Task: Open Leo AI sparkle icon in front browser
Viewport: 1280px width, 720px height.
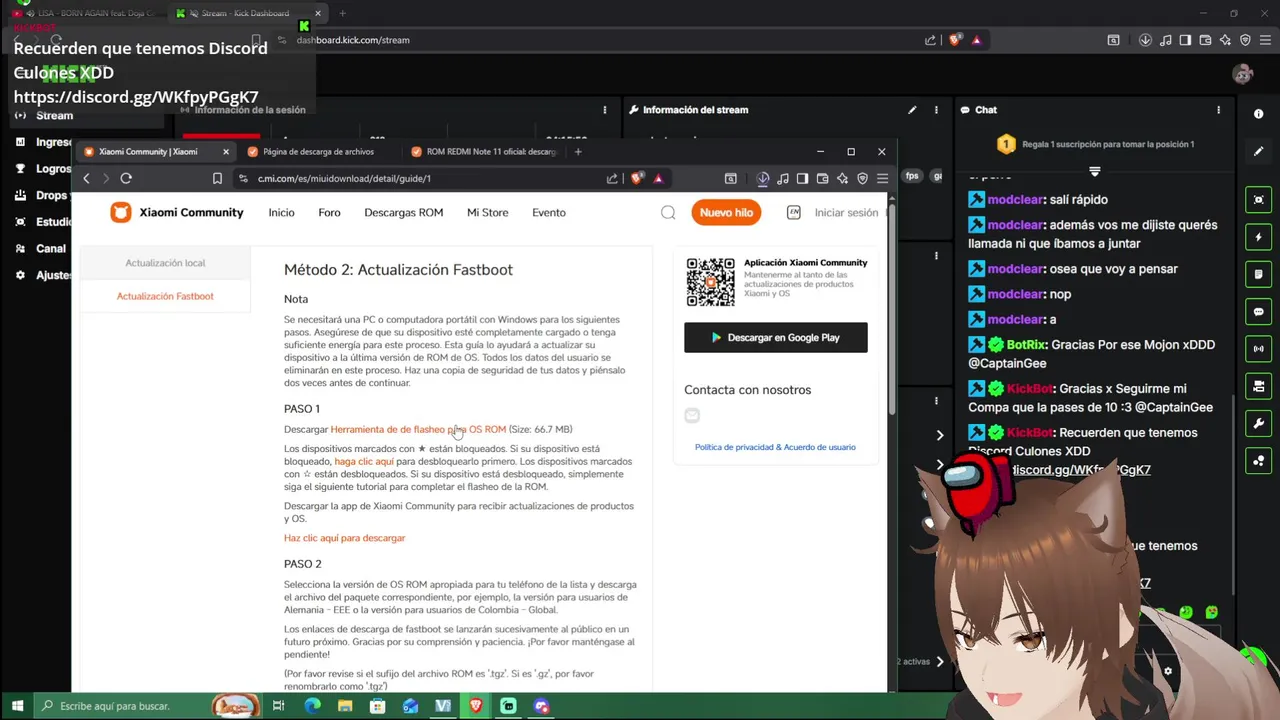Action: [x=842, y=178]
